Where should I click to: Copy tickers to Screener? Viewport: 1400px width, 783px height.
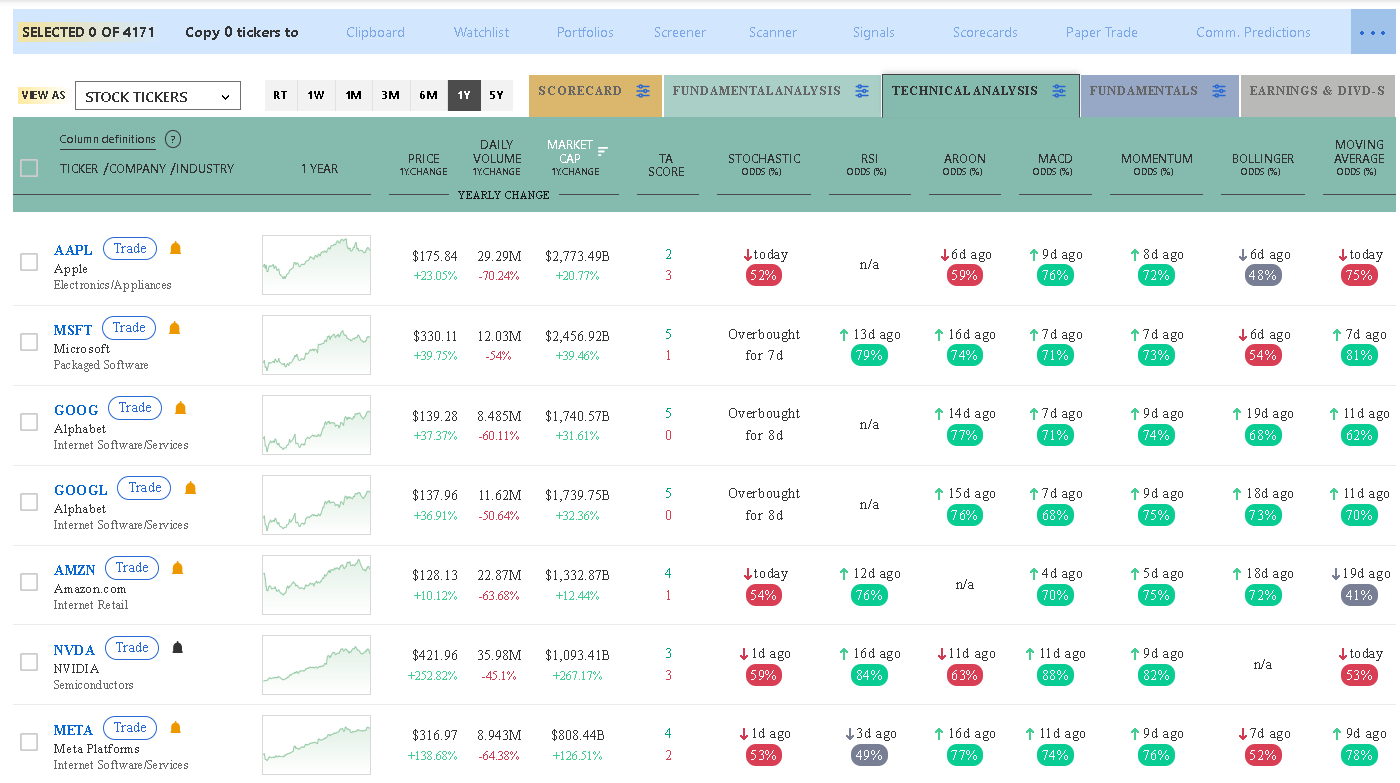click(x=680, y=32)
